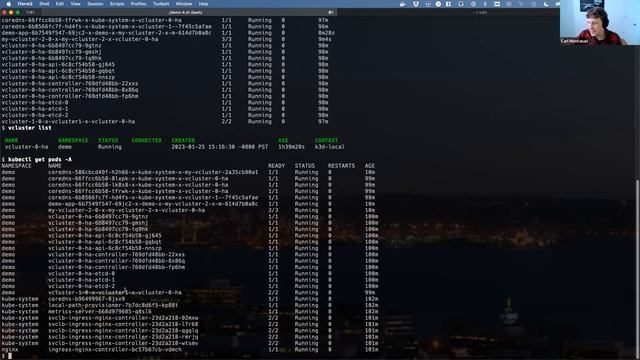Click the '2023-01-25 15:16:30 -0800 PST' timestamp

pyautogui.click(x=220, y=147)
